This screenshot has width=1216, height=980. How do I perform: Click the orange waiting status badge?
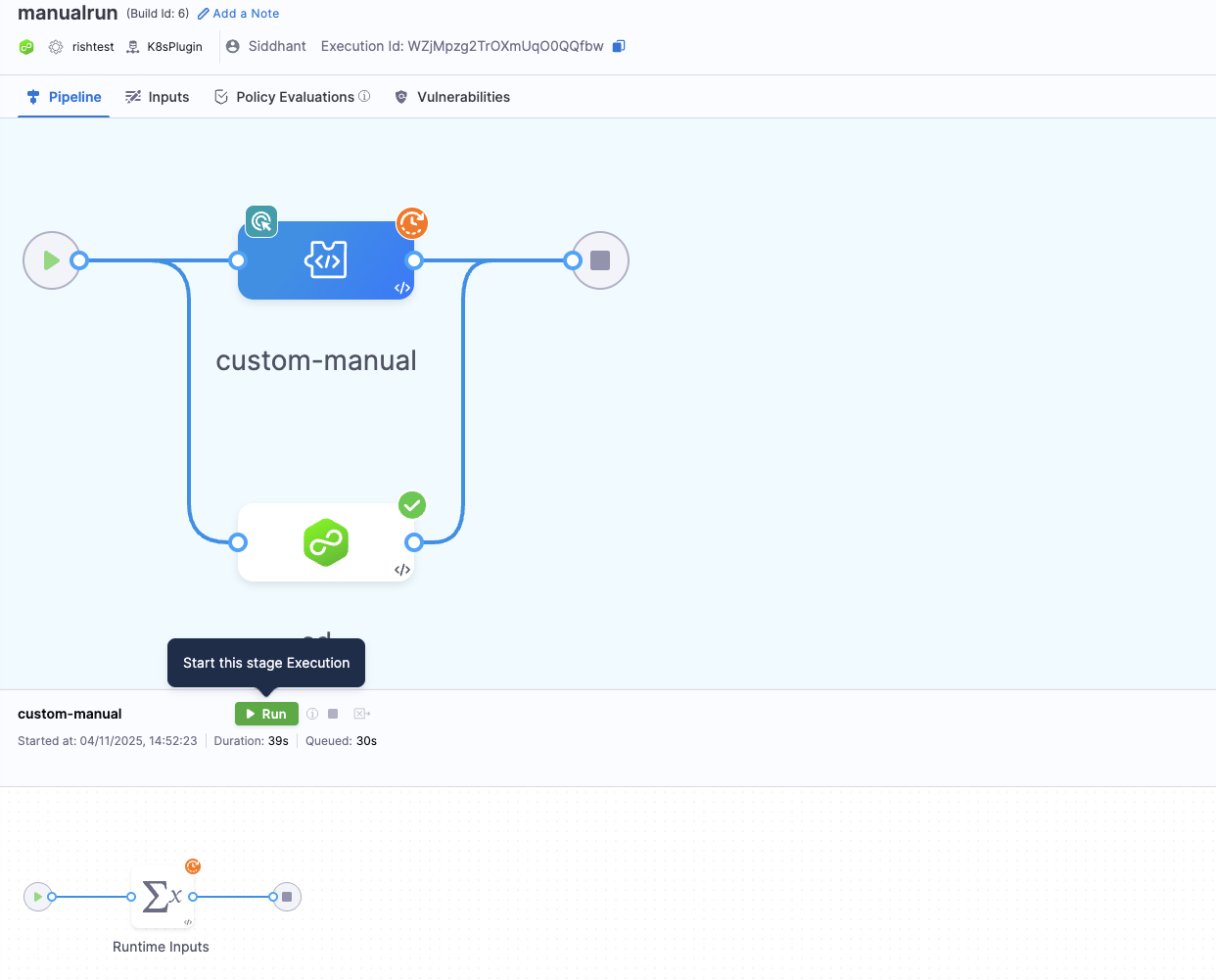[412, 223]
